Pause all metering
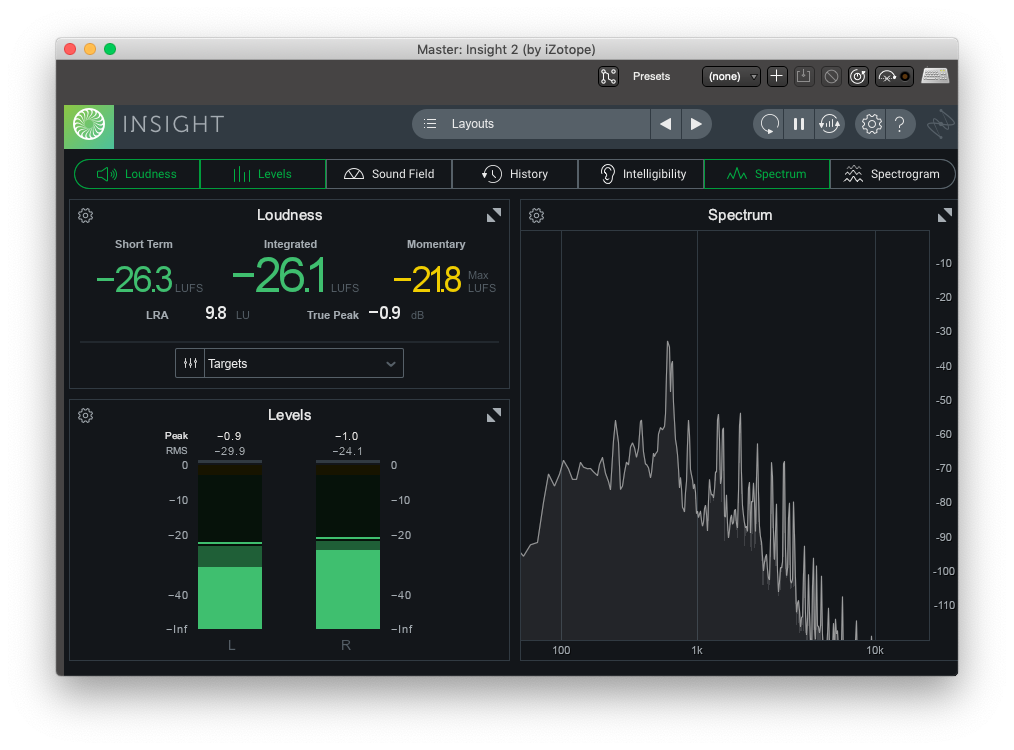 [799, 124]
